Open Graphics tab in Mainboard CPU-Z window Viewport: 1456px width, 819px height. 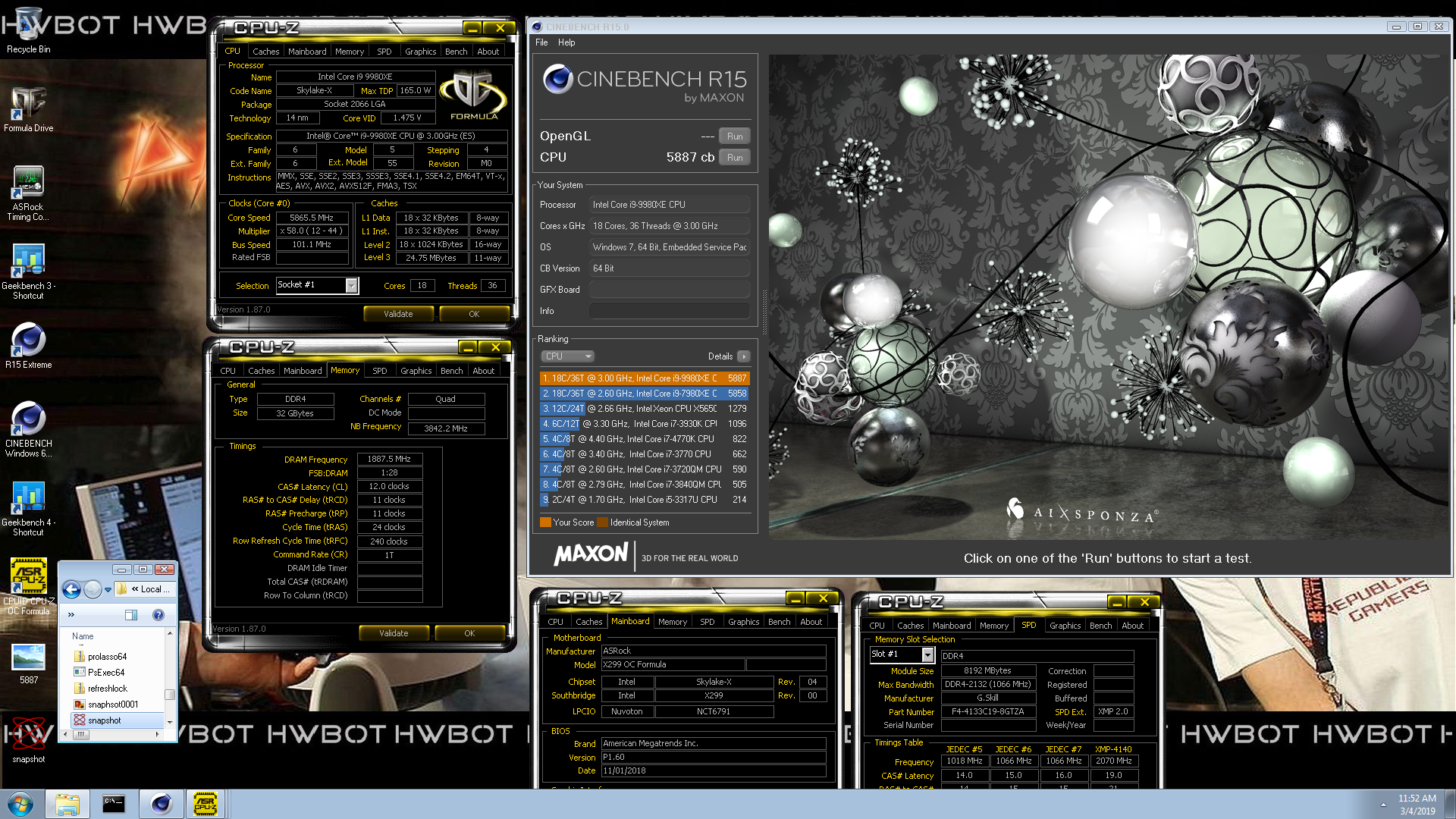point(743,622)
